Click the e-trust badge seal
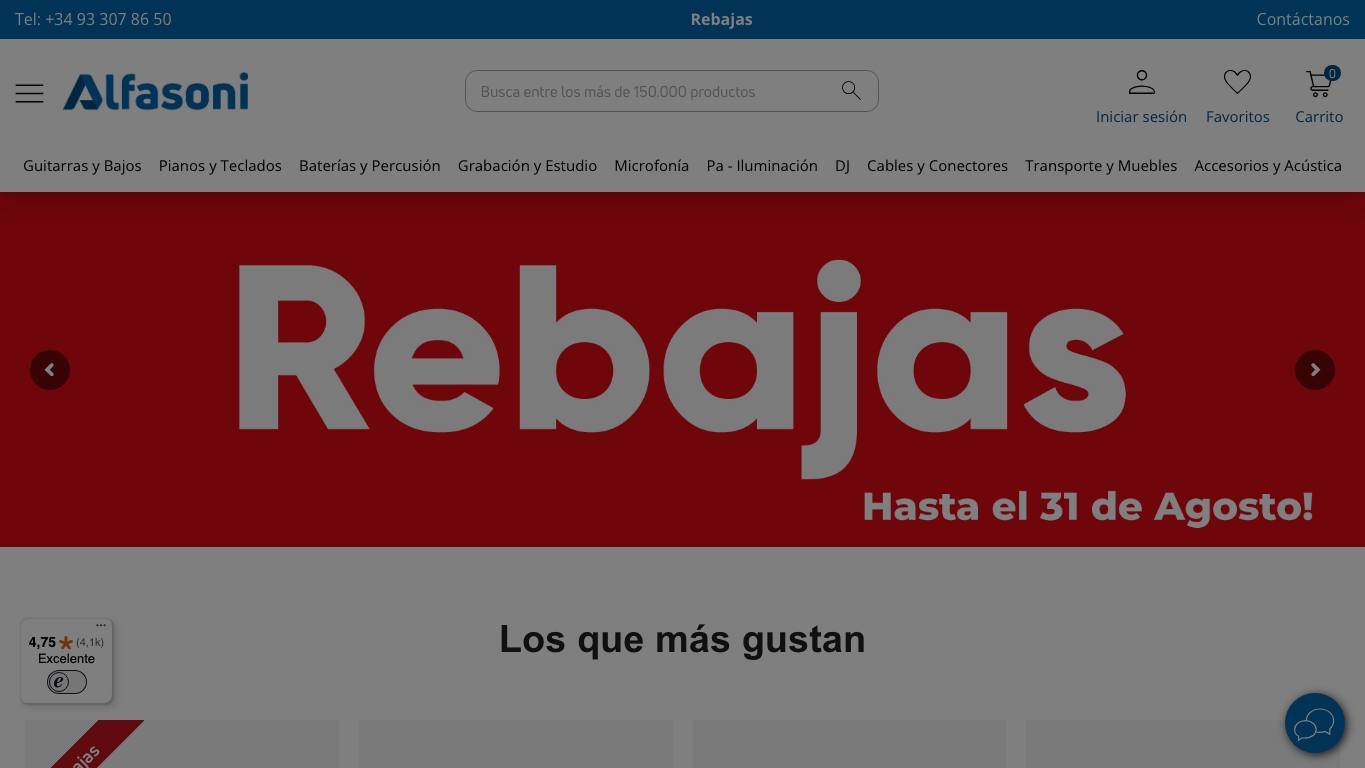Screen dimensions: 1365x768 pos(67,682)
